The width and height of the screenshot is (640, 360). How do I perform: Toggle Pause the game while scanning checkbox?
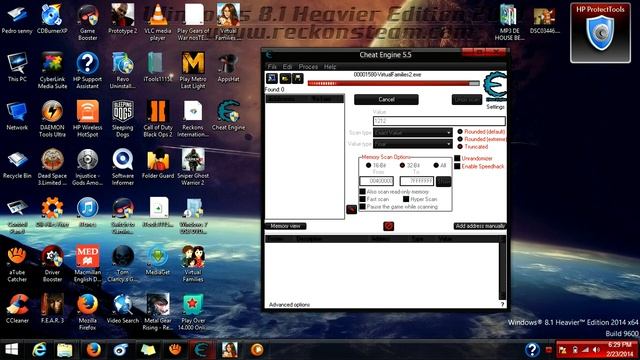point(362,207)
